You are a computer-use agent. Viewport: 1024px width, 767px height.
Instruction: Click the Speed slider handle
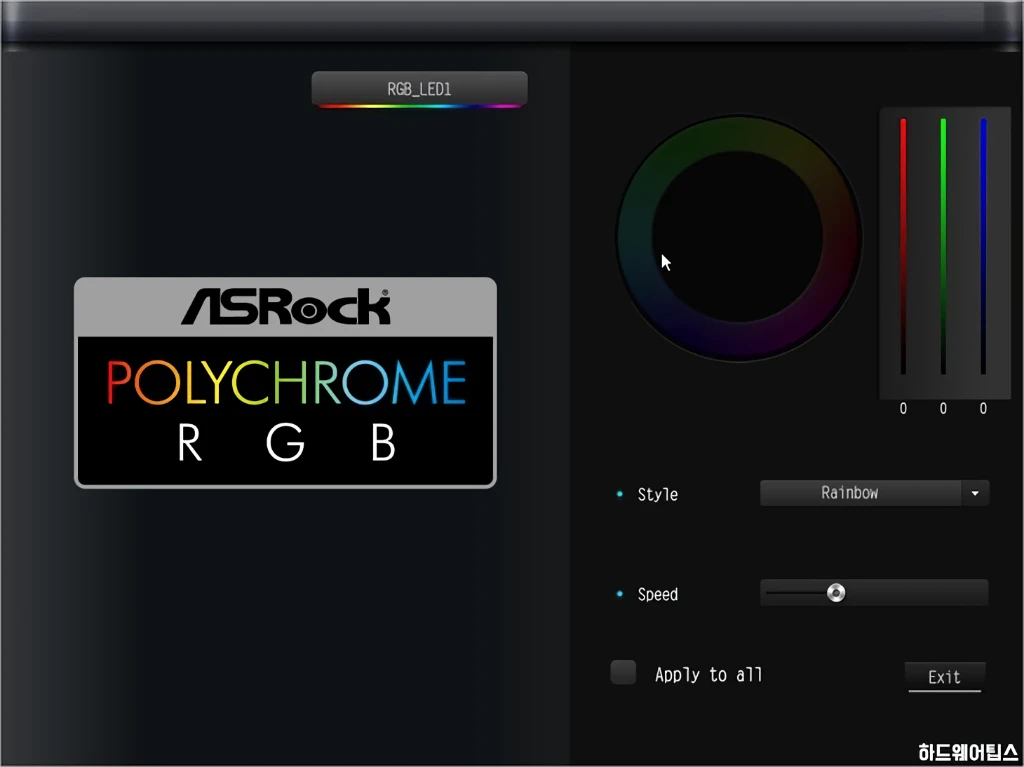[836, 593]
